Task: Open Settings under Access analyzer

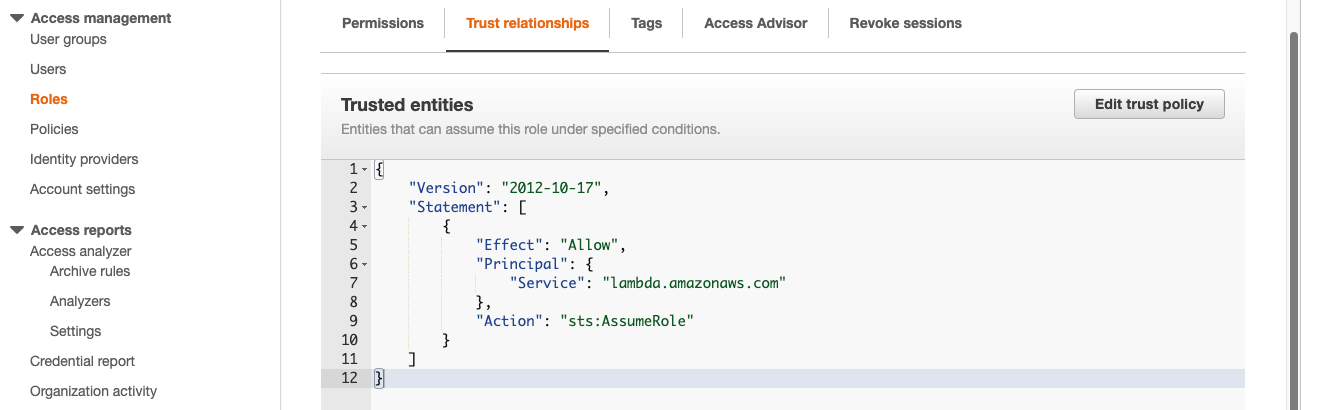Action: (x=76, y=331)
